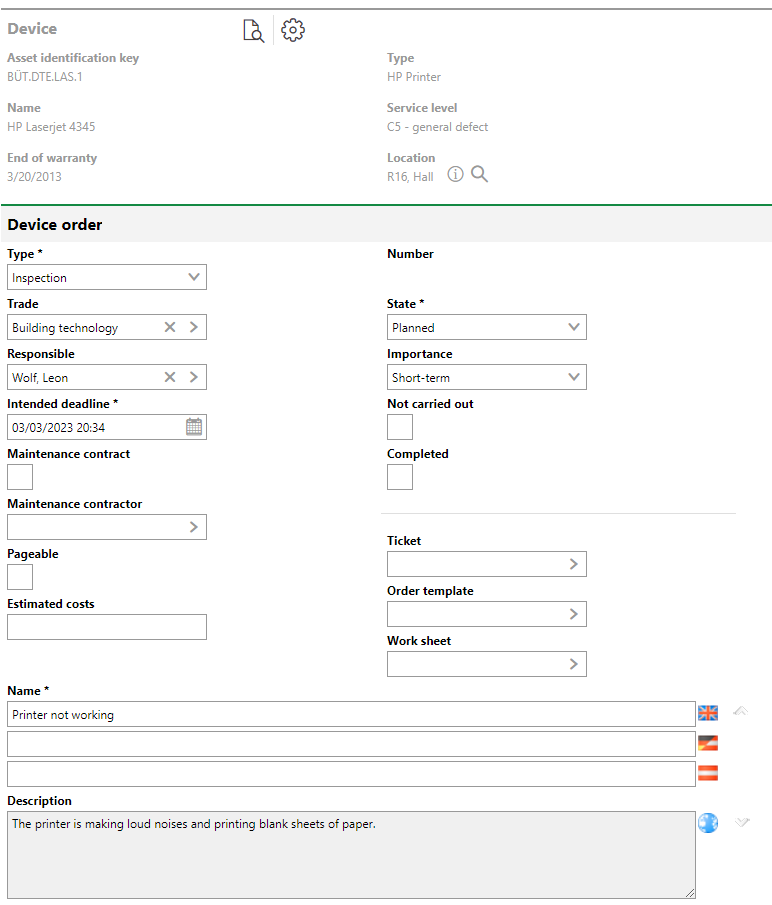Open the calendar picker for Intended deadline

[194, 427]
